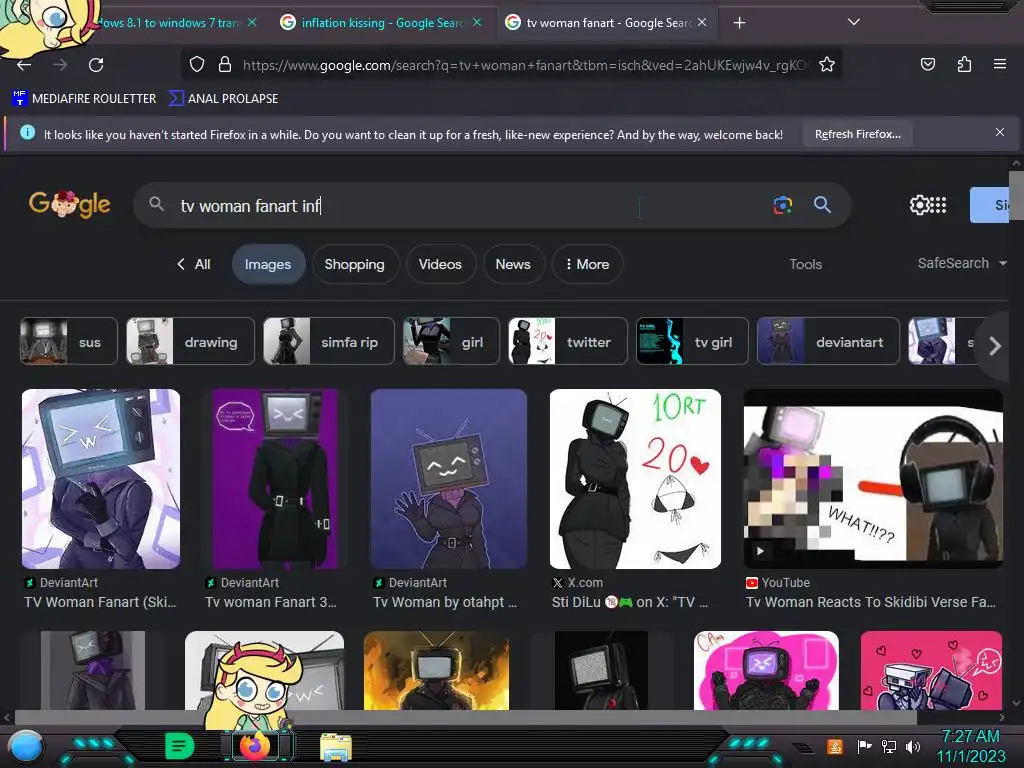Click the horizontal page scrollbar
The image size is (1024, 768).
click(x=466, y=717)
